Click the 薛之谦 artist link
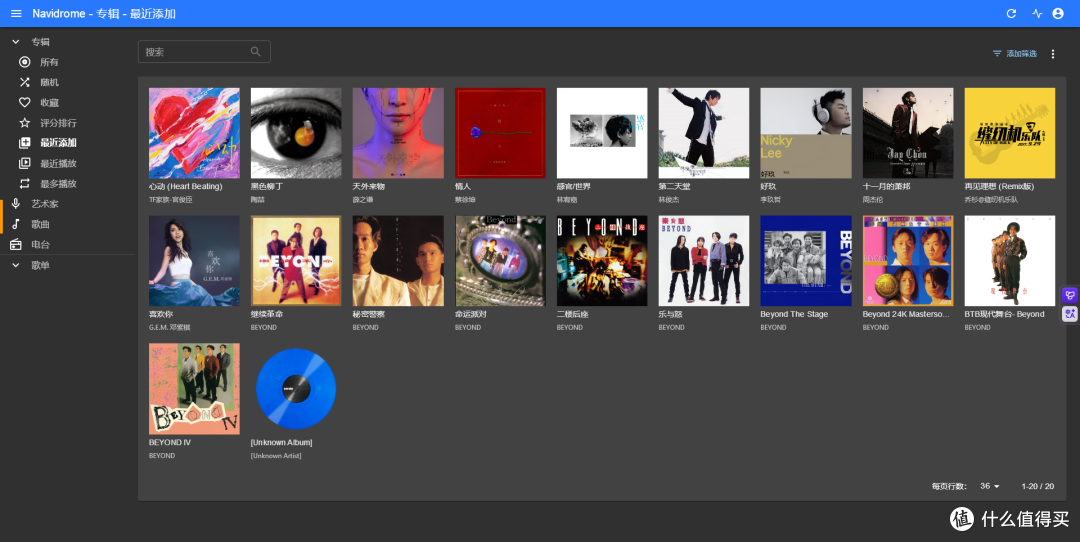Viewport: 1080px width, 542px height. (363, 200)
